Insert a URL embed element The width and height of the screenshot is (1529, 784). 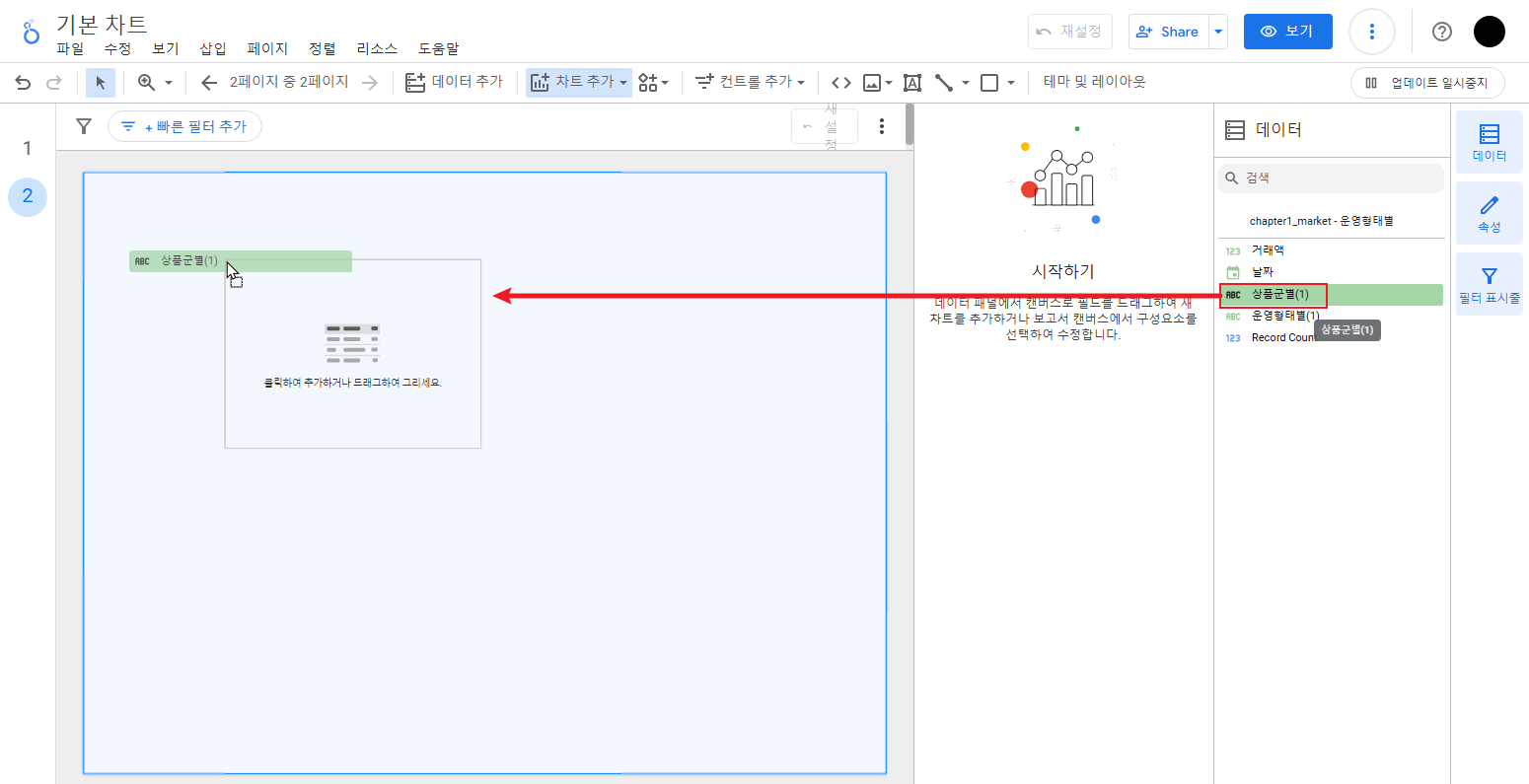tap(840, 83)
